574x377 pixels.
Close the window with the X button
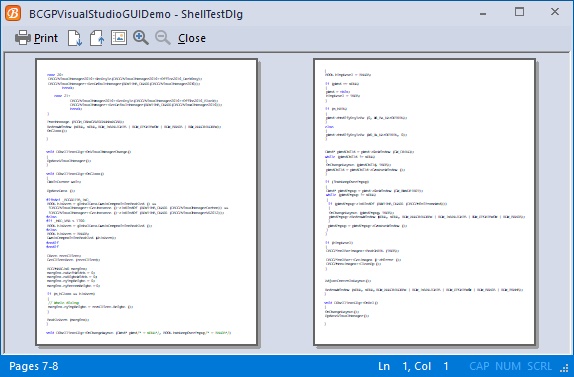coord(555,12)
